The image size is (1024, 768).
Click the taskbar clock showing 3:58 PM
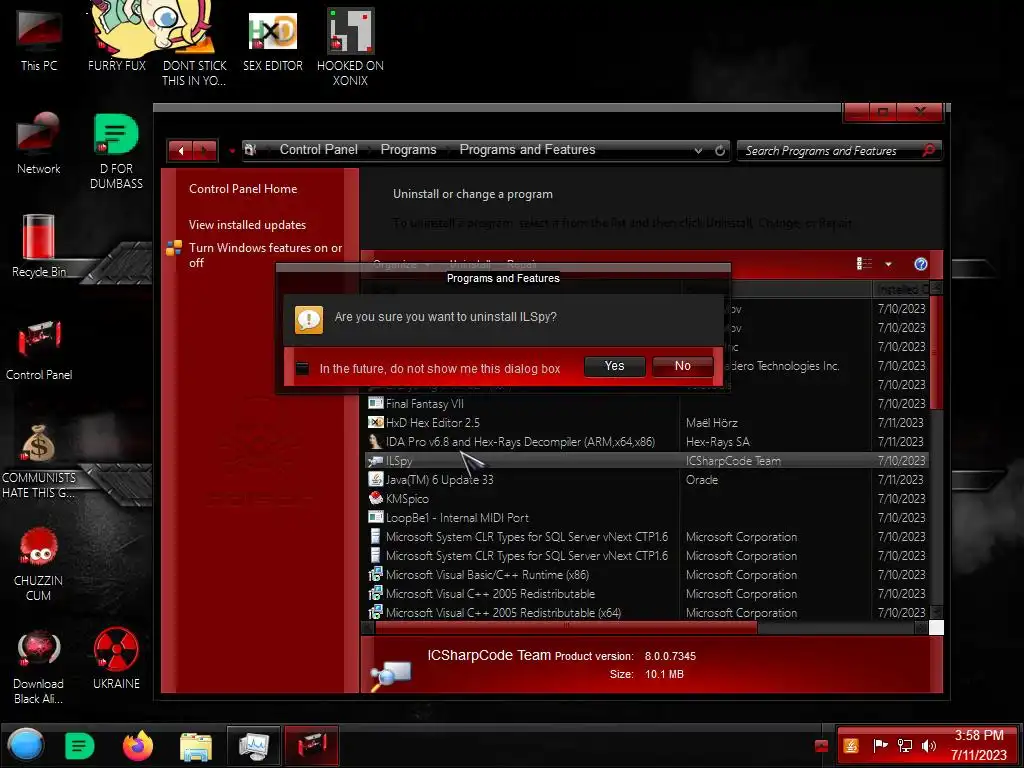(x=978, y=745)
